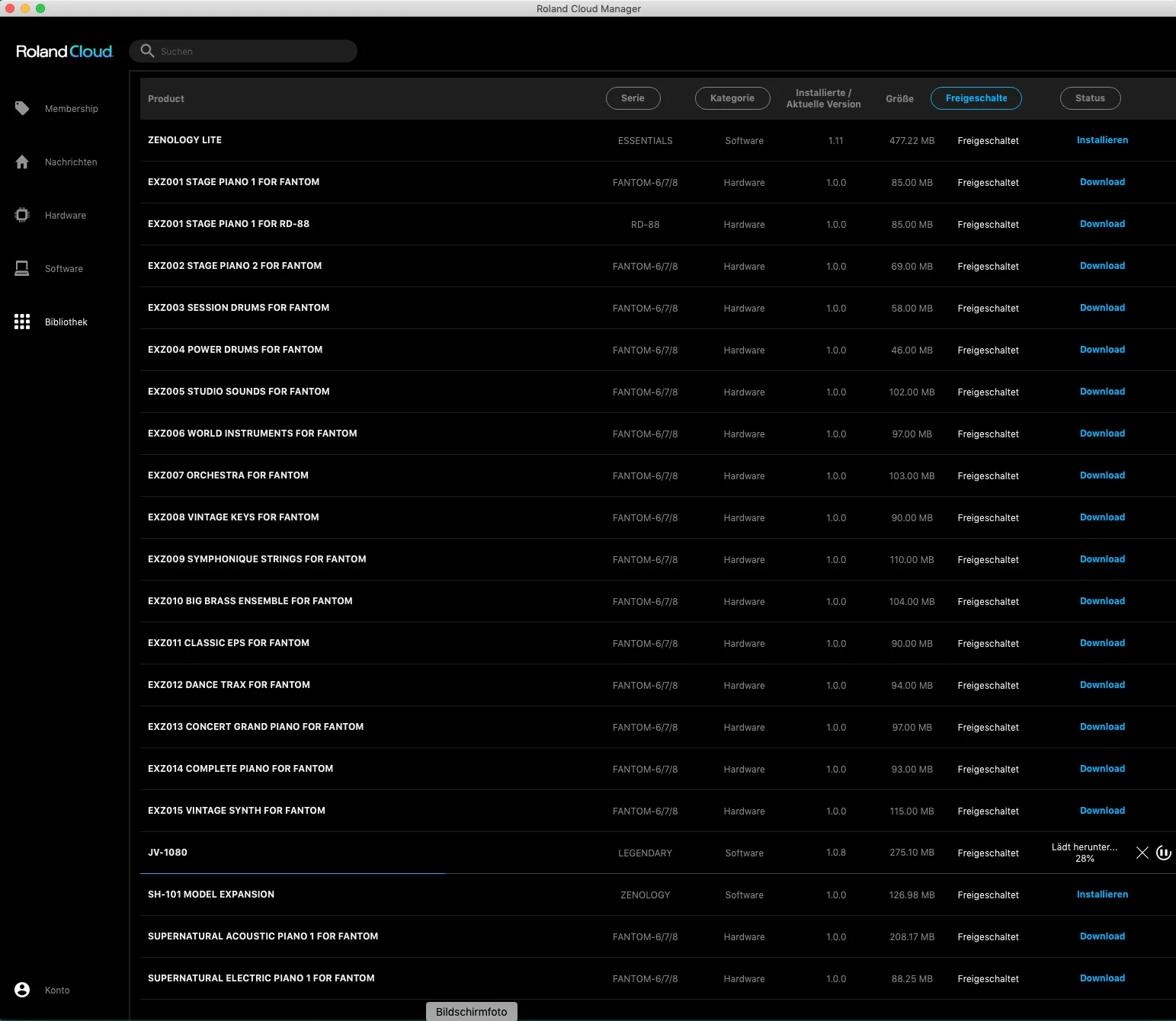Toggle the Freigeschaltet filter

[x=976, y=98]
